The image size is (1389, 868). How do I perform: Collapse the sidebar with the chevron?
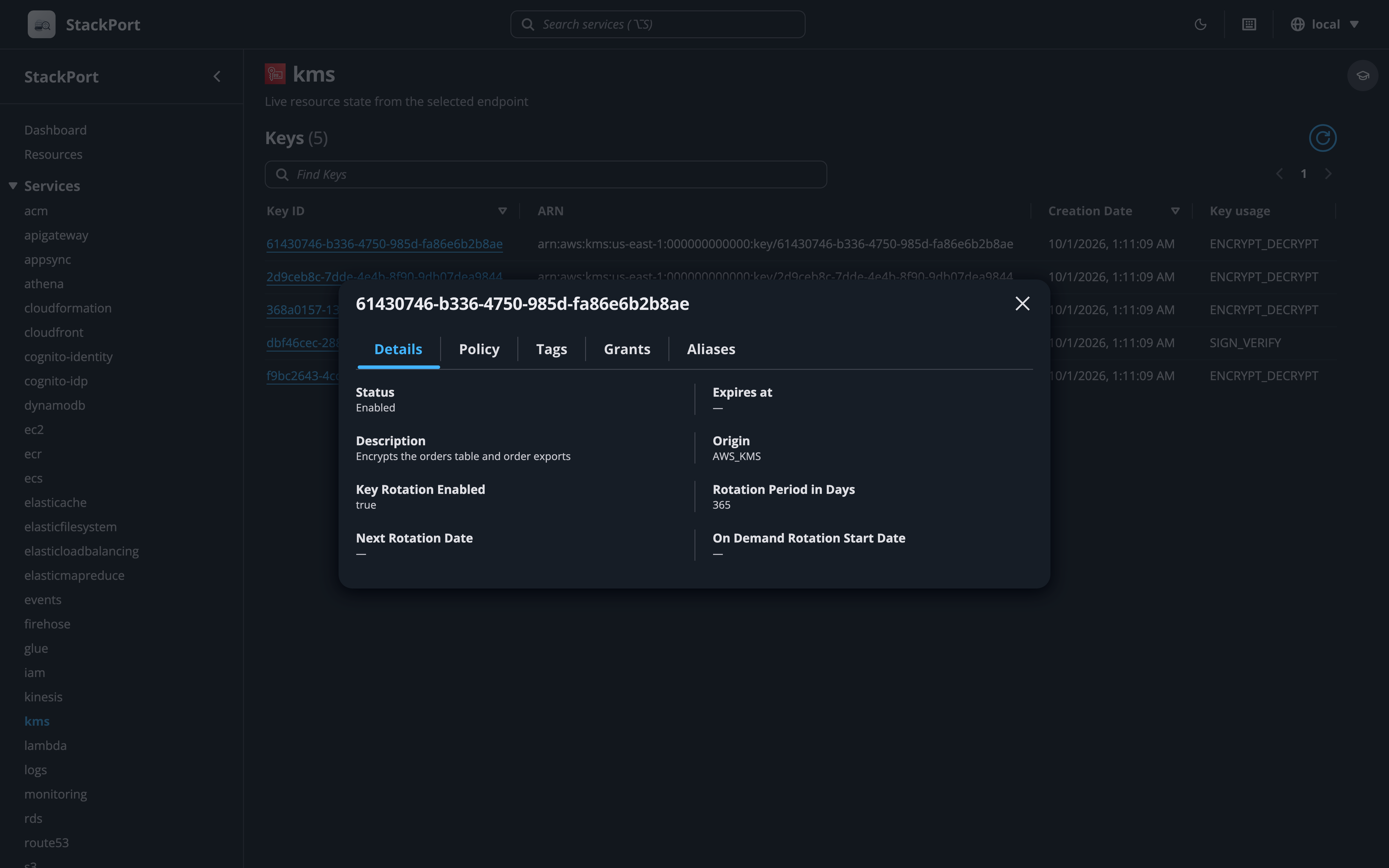217,76
